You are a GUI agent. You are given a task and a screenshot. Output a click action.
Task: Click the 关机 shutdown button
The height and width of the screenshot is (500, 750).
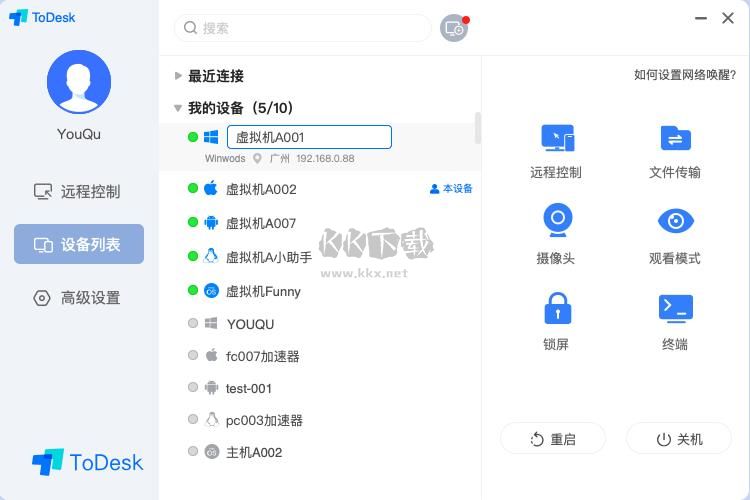pyautogui.click(x=679, y=438)
